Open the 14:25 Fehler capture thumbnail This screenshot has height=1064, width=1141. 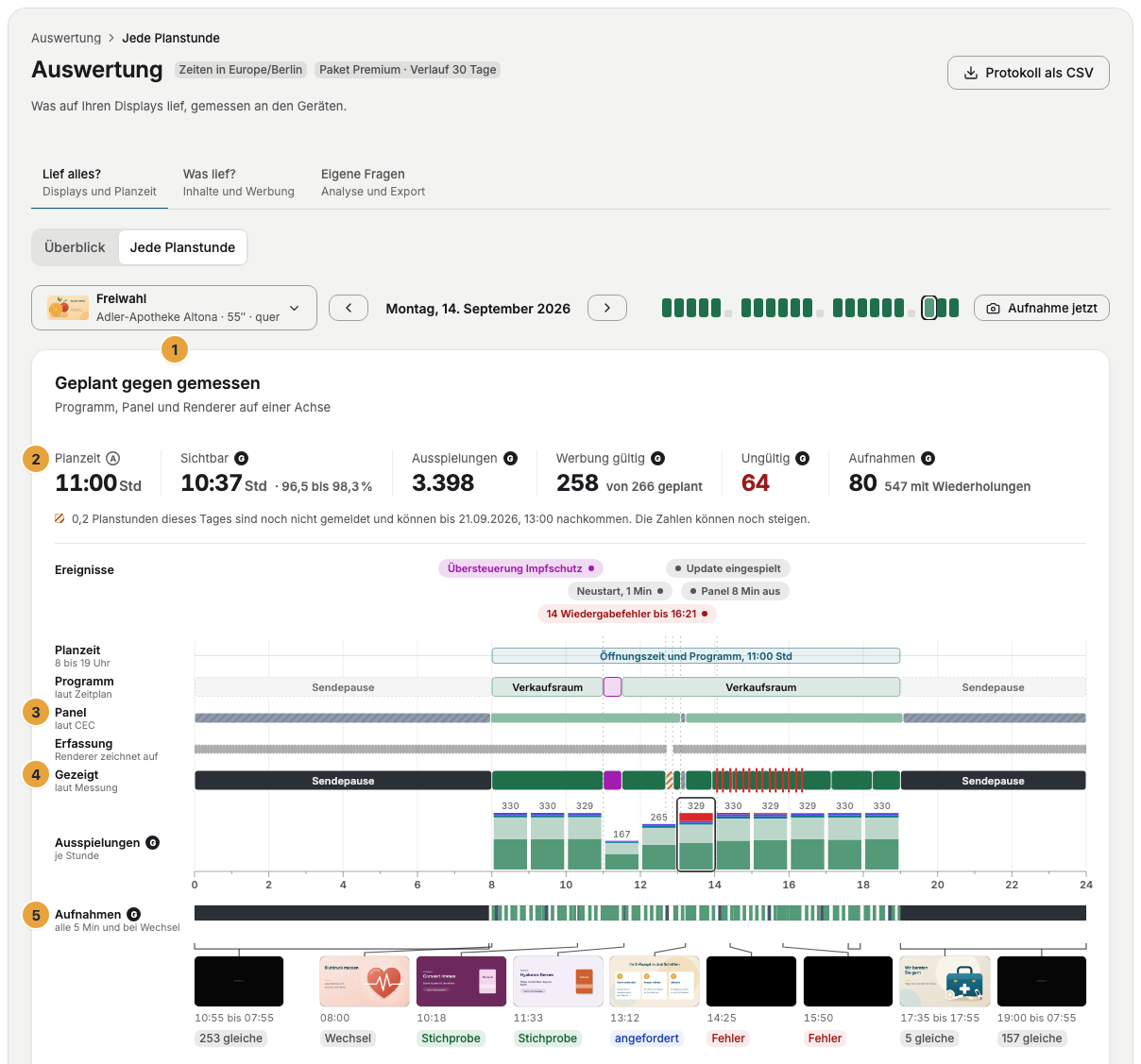(x=752, y=981)
